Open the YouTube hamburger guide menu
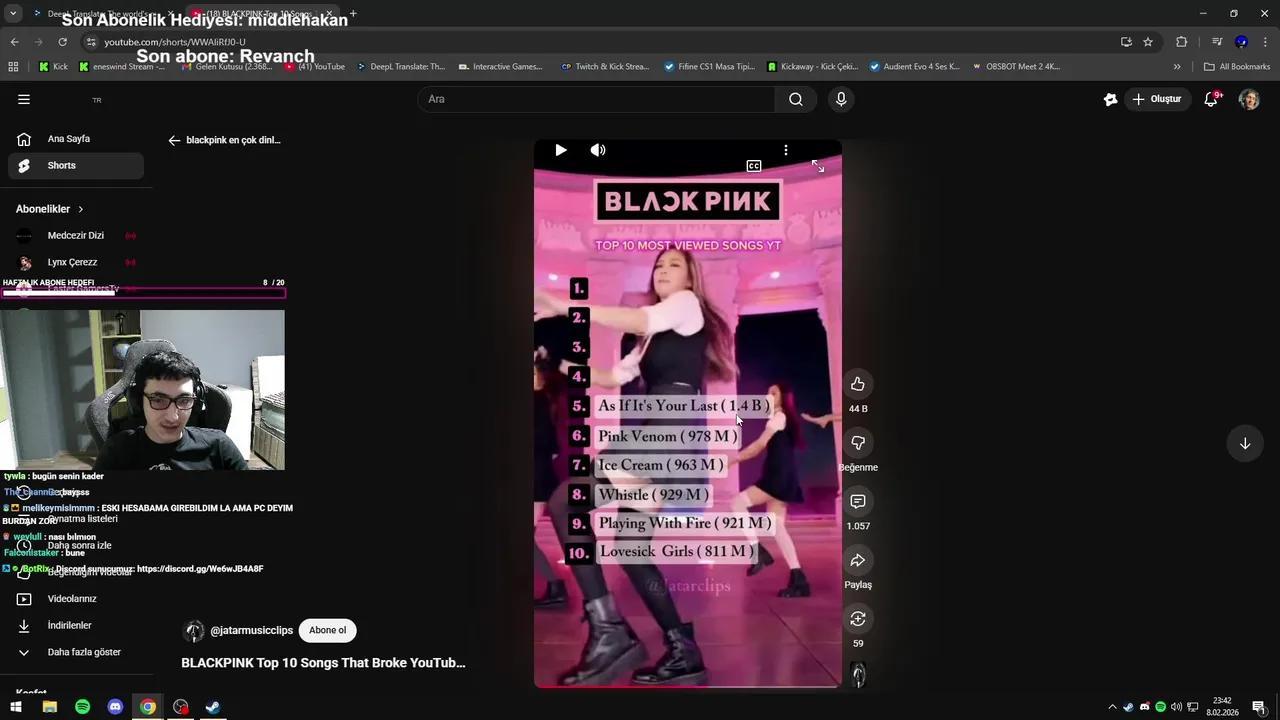1280x720 pixels. 24,99
